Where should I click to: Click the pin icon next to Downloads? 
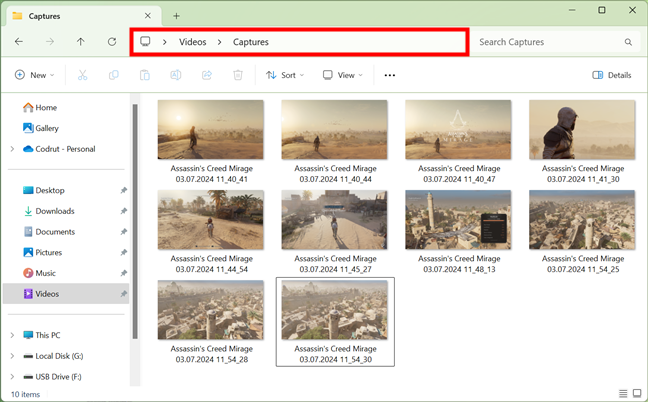(x=123, y=211)
